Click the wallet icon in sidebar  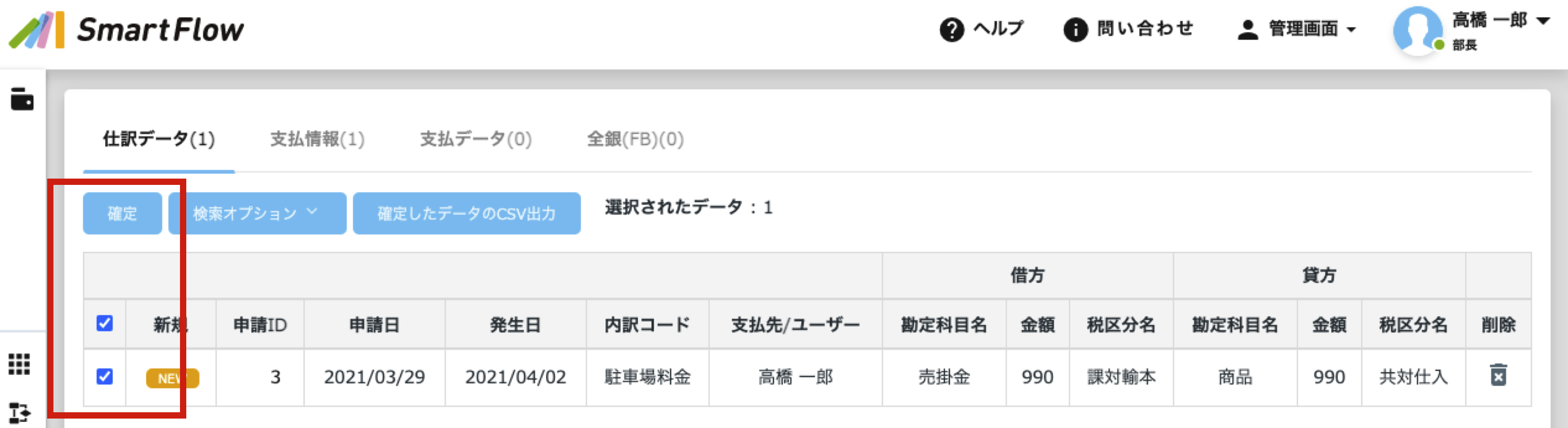click(22, 99)
